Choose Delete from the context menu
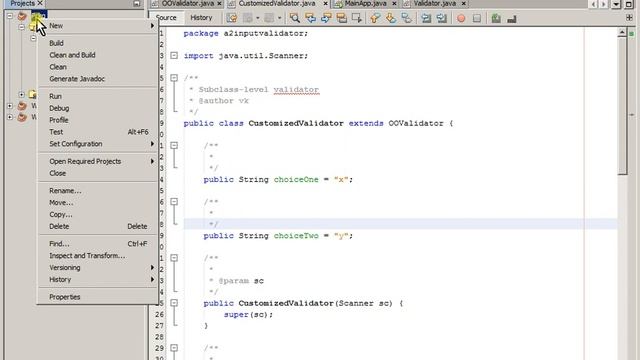The image size is (640, 360). [x=98, y=226]
